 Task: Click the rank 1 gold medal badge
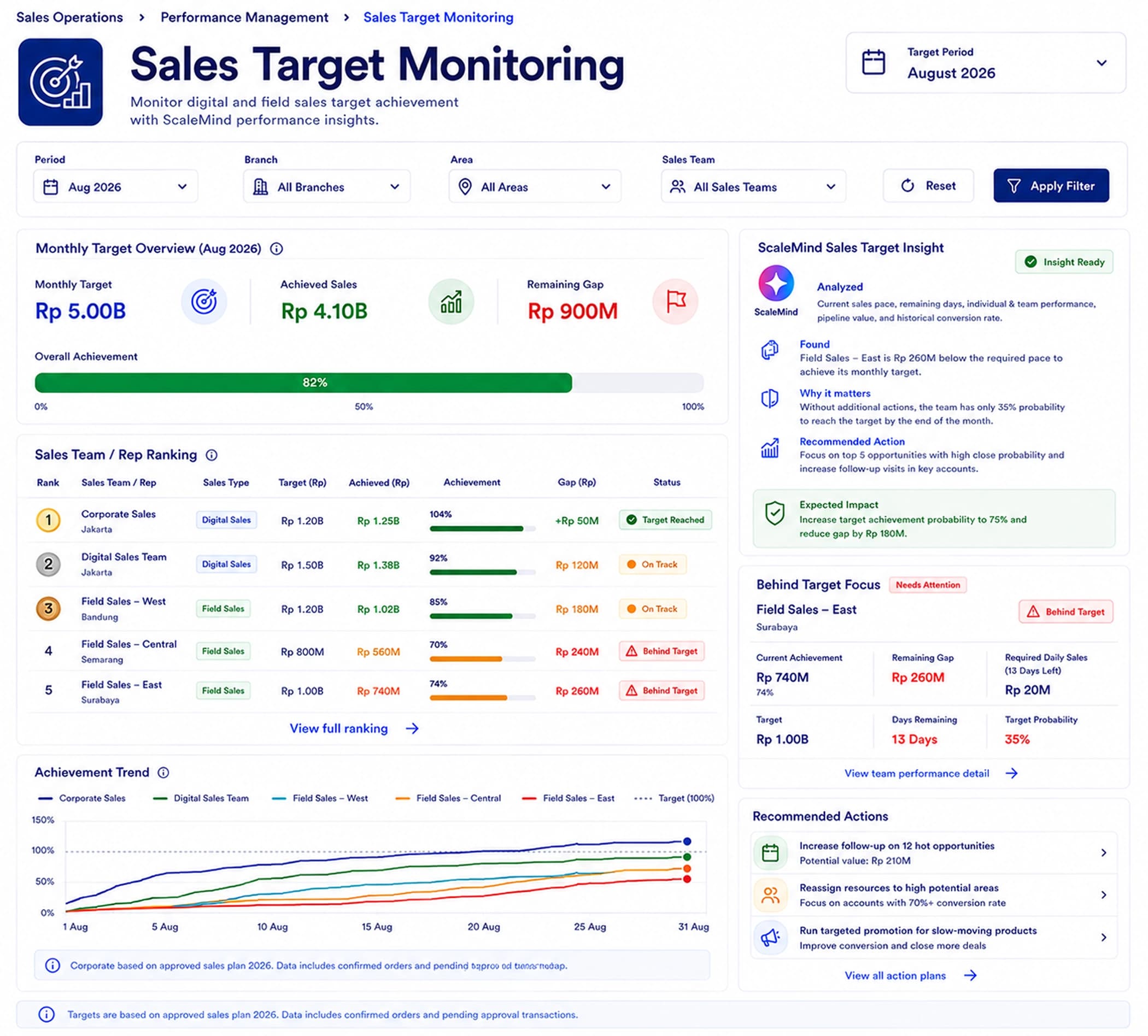49,520
